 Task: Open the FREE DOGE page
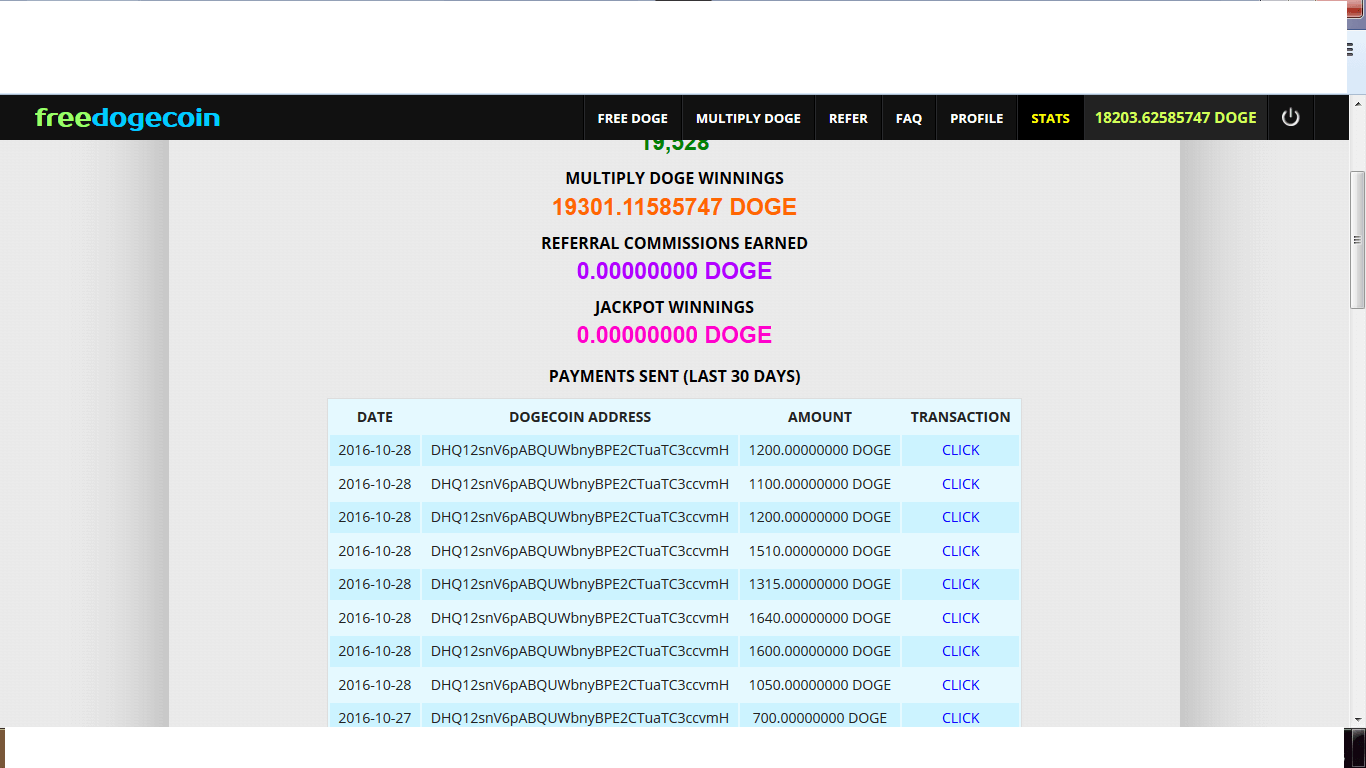coord(632,118)
